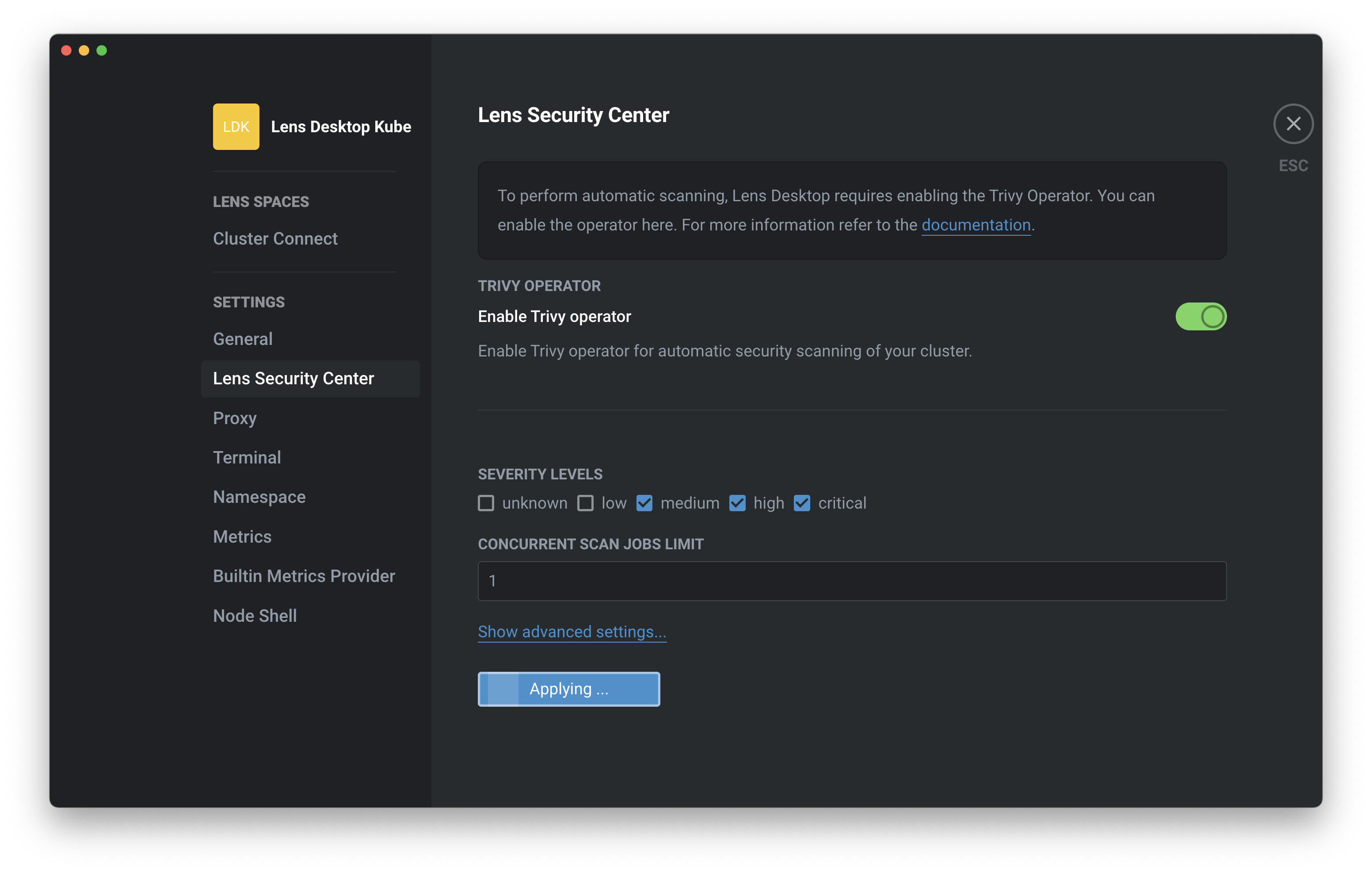This screenshot has width=1372, height=873.
Task: Open the documentation link
Action: pos(976,225)
